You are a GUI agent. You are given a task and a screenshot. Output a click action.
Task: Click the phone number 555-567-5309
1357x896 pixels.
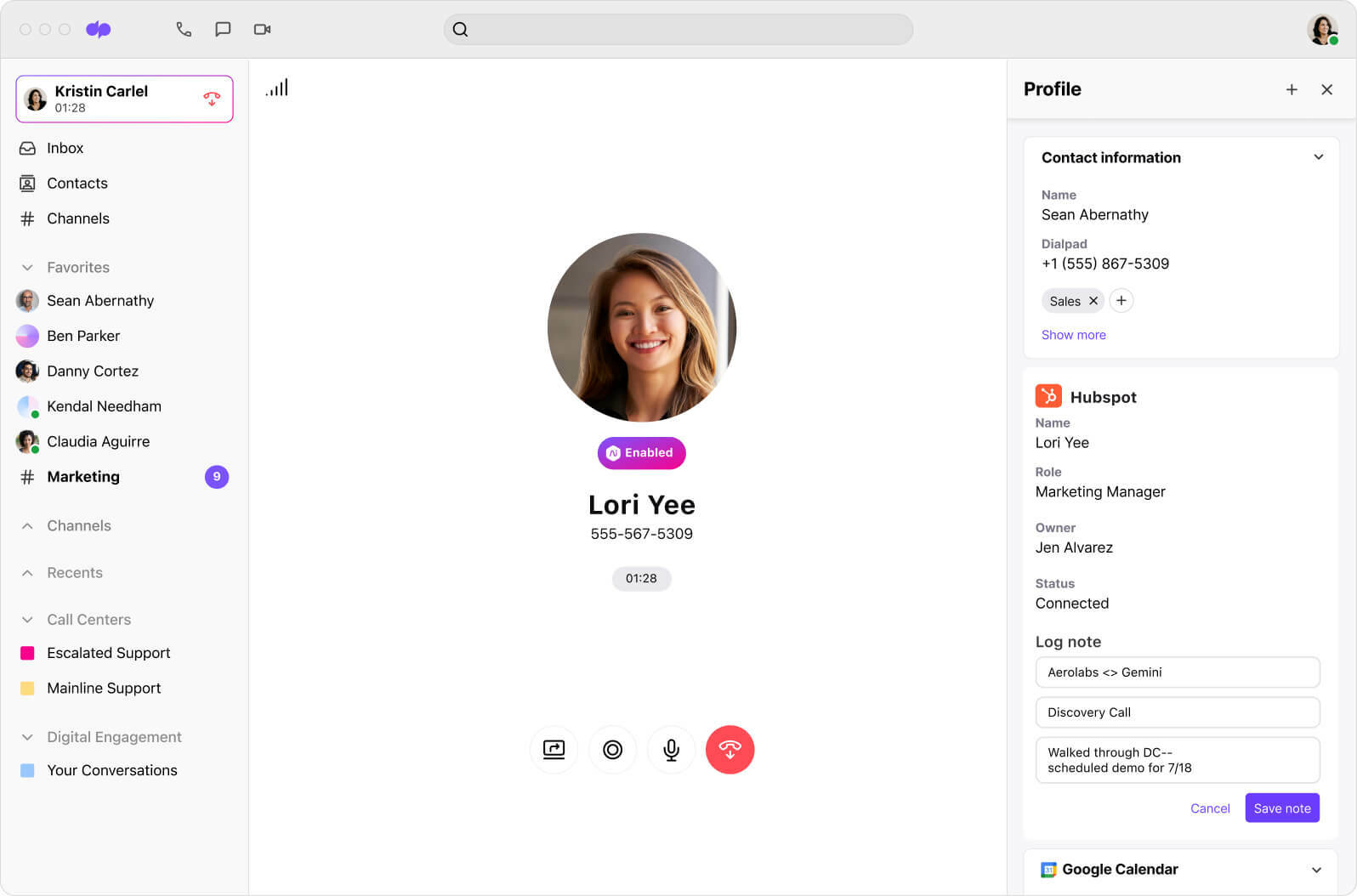pyautogui.click(x=642, y=534)
